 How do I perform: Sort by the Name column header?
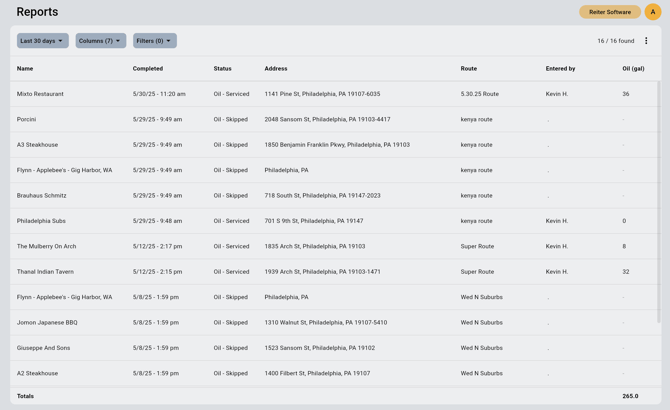[x=25, y=69]
